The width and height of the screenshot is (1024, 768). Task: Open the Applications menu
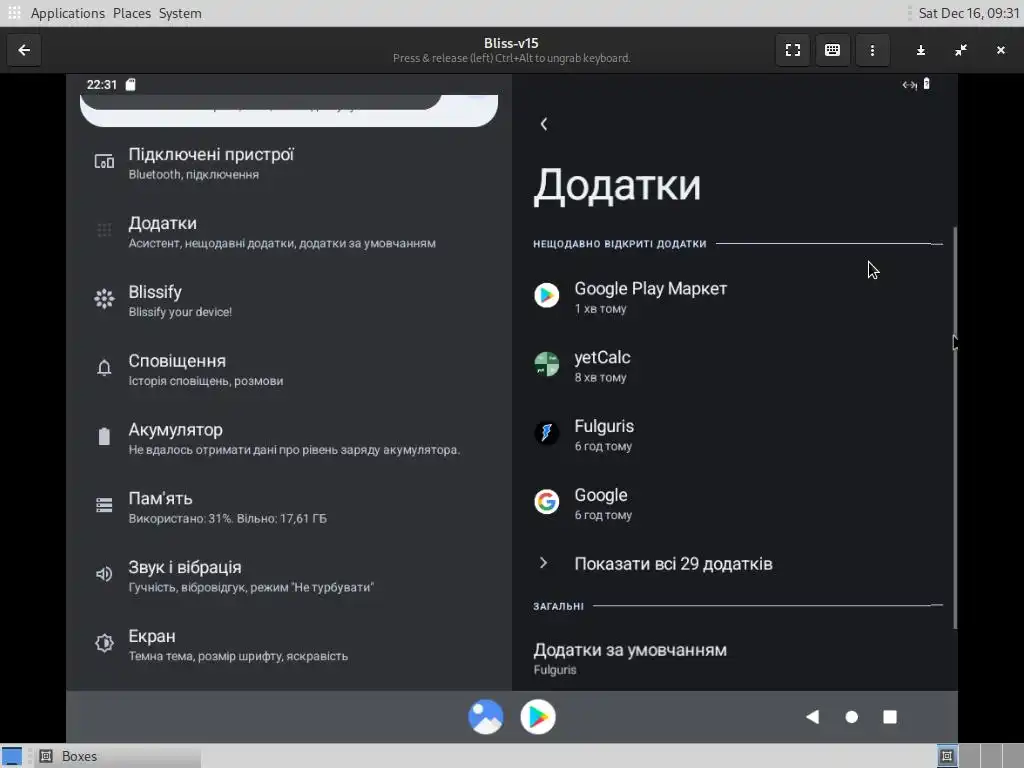pyautogui.click(x=67, y=13)
